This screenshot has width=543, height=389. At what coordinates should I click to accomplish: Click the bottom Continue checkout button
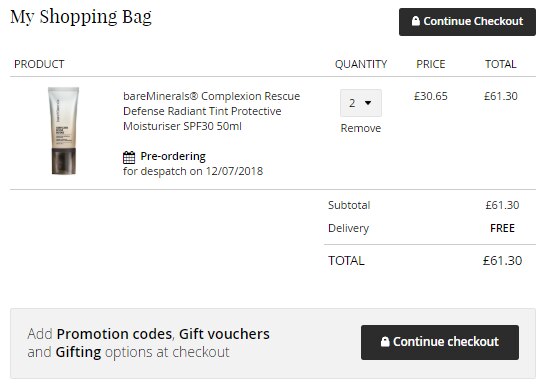click(x=440, y=342)
